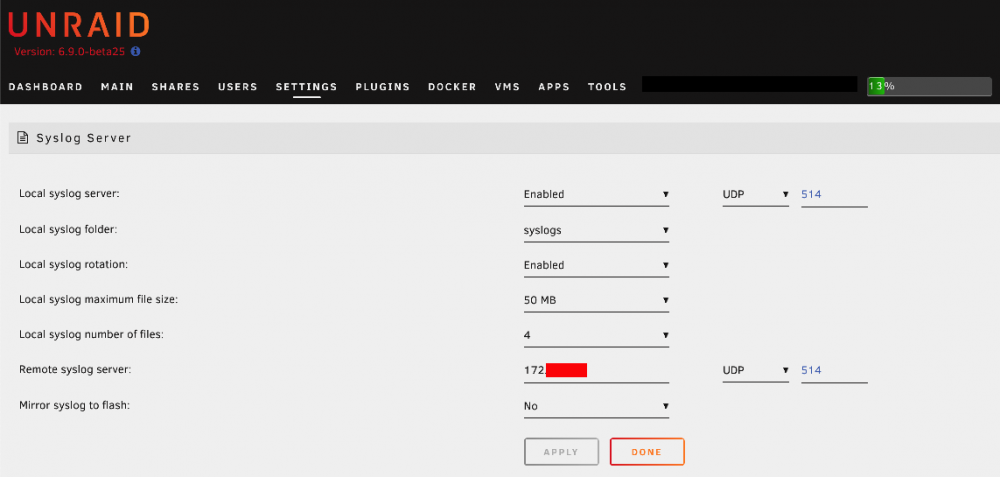
Task: Click the Remote syslog server label
Action: tap(75, 369)
